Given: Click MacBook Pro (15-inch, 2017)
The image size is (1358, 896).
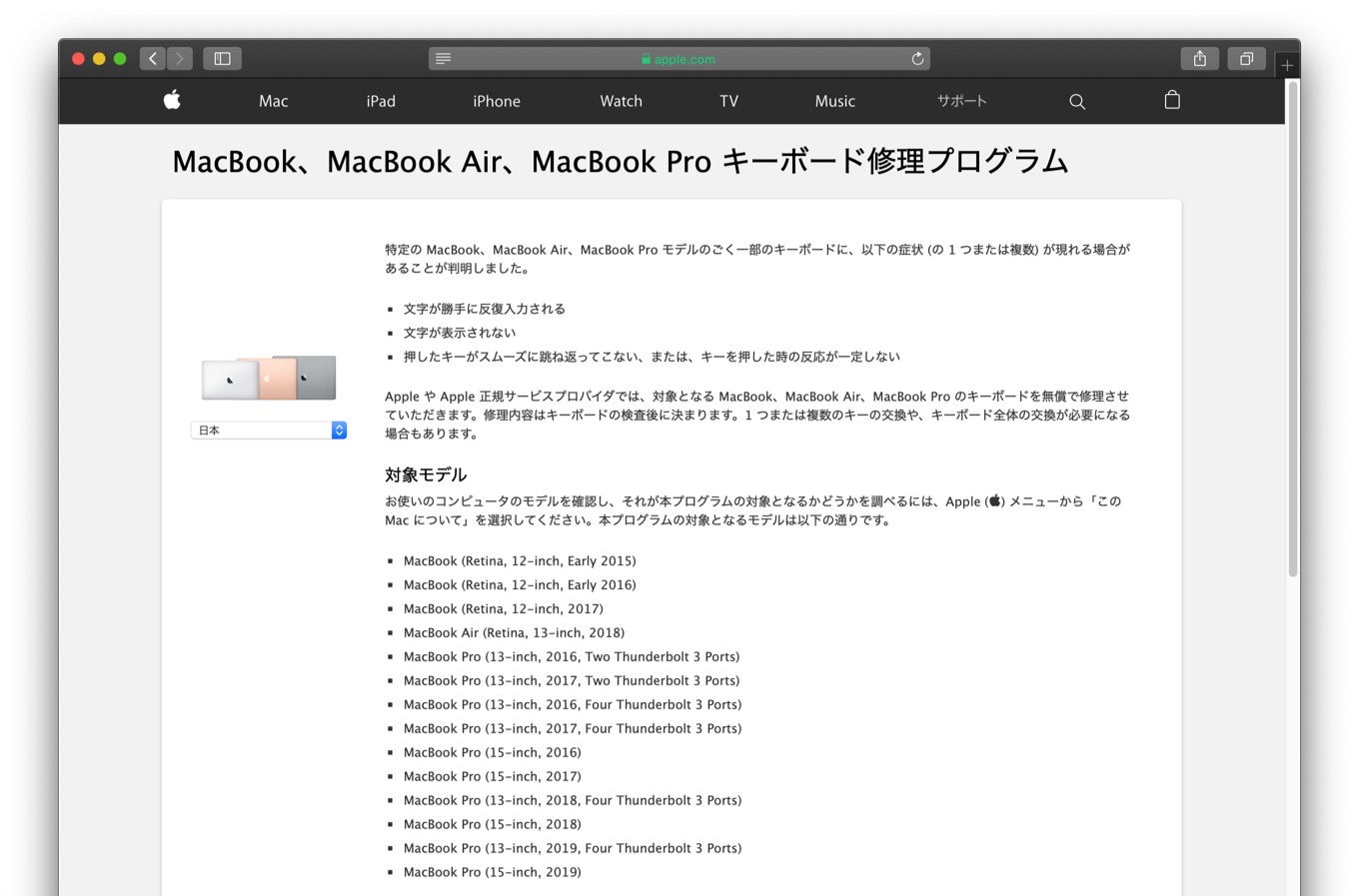Looking at the screenshot, I should pyautogui.click(x=492, y=777).
